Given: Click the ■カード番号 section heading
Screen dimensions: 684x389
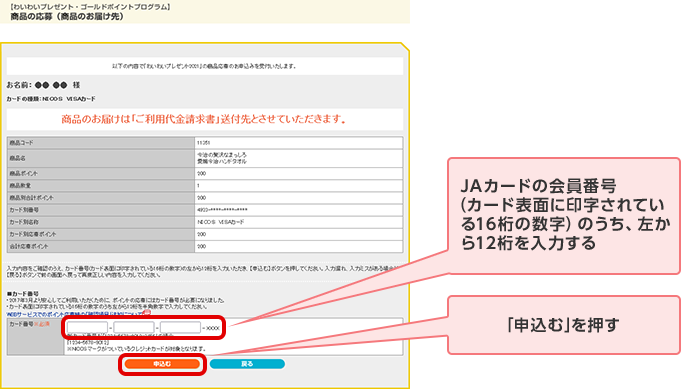Looking at the screenshot, I should 23,294.
